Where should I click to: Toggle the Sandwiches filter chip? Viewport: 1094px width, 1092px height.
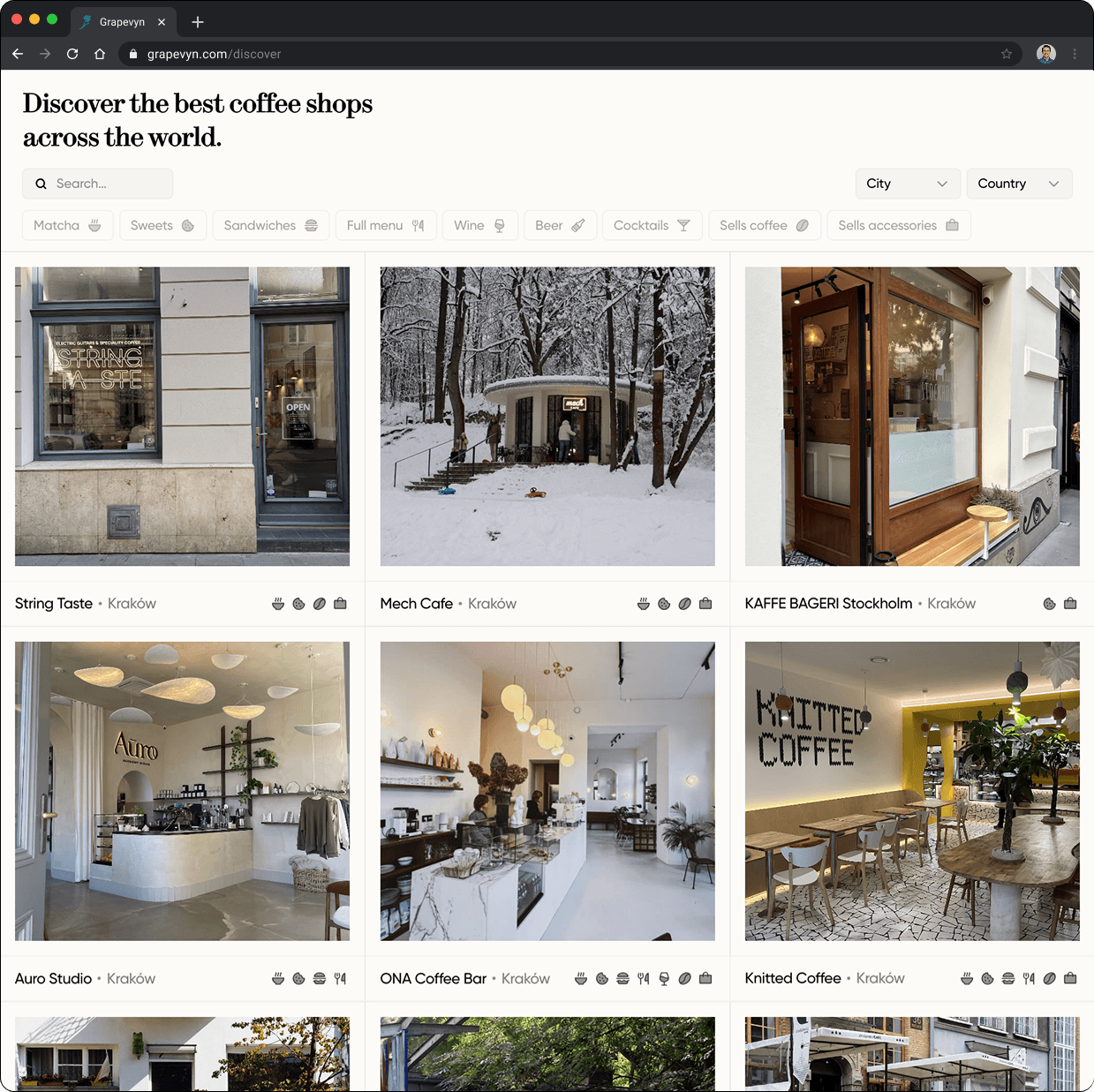click(271, 225)
